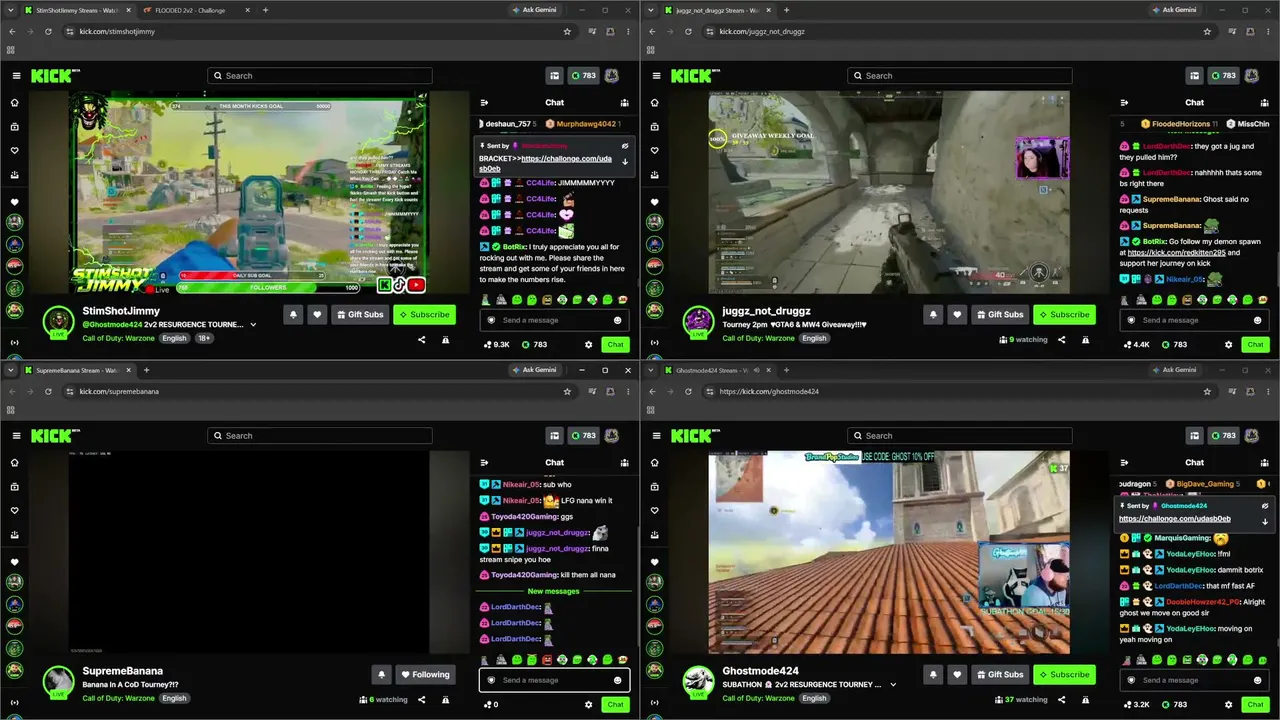Open tab search dropdown in juggz_not_druggz window
This screenshot has width=1280, height=720.
651,10
